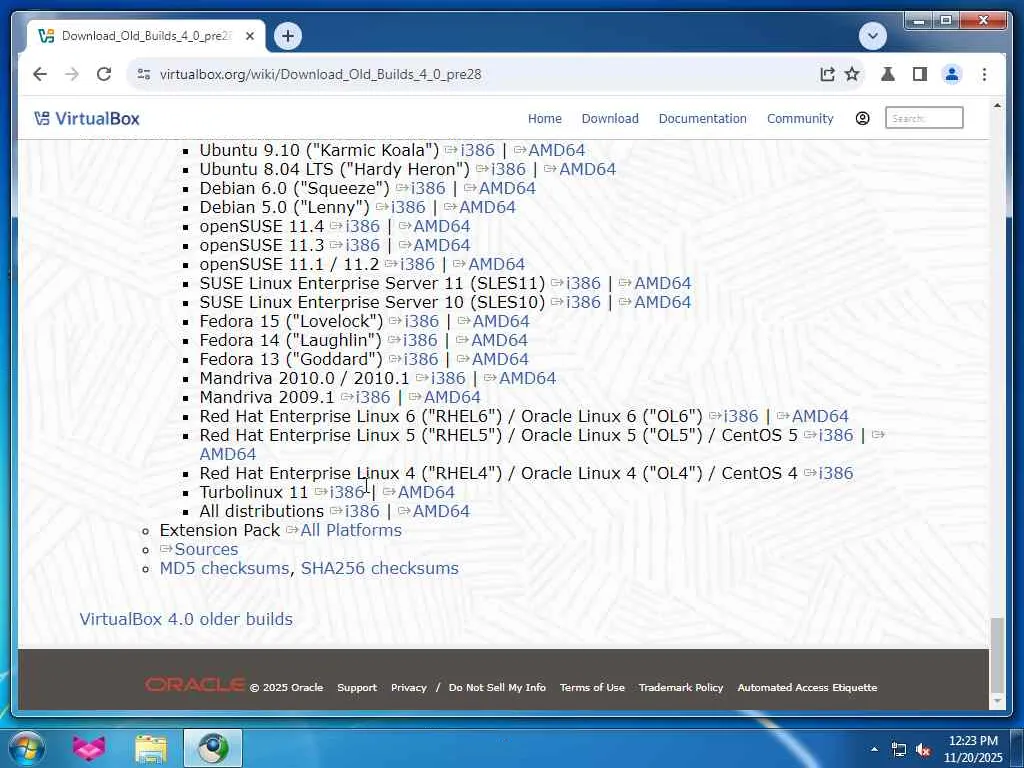This screenshot has width=1024, height=768.
Task: Open the Chrome Labs flask icon
Action: 888,74
